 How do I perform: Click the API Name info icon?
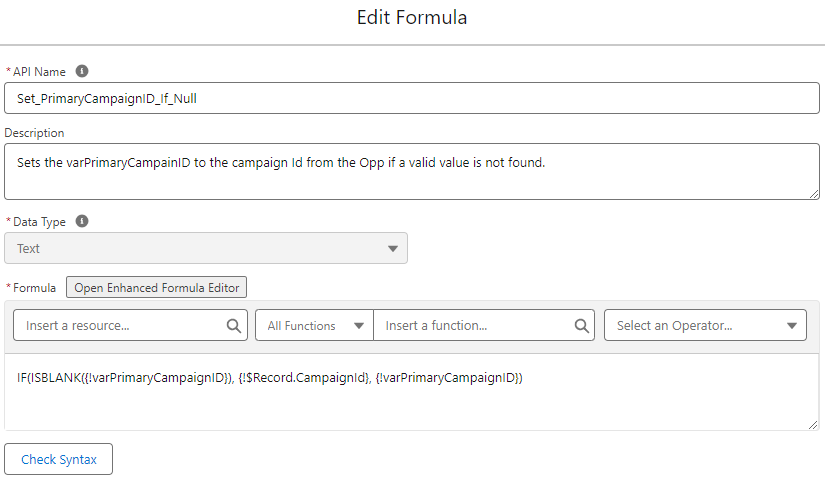(x=82, y=71)
